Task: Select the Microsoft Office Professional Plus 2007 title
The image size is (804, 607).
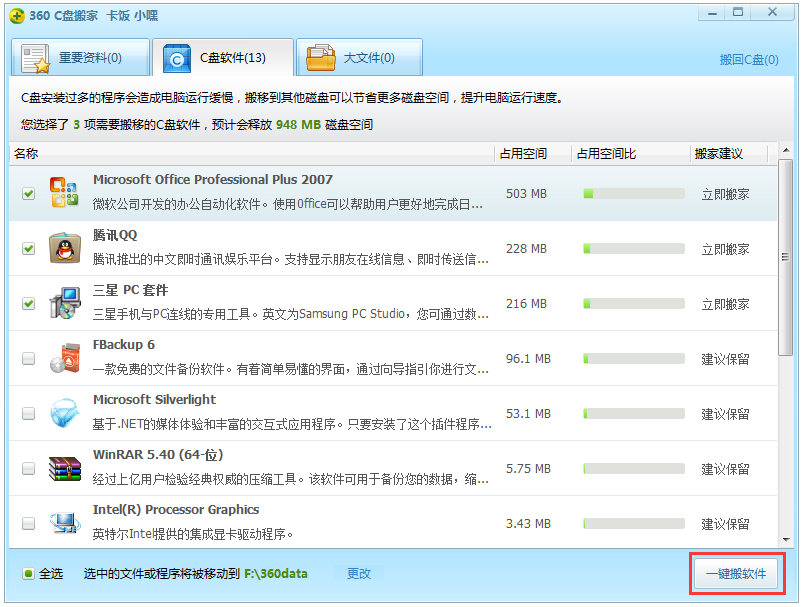Action: [213, 179]
